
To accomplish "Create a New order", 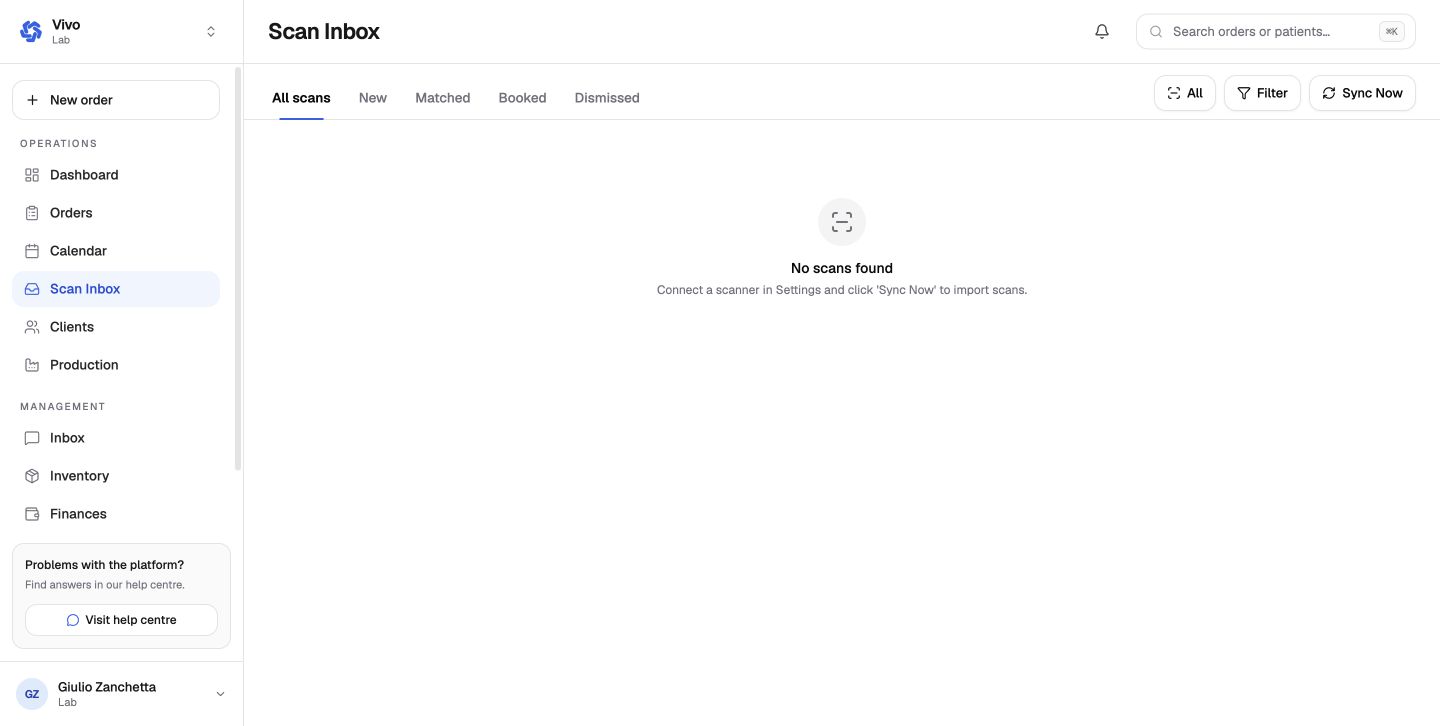I will tap(116, 100).
